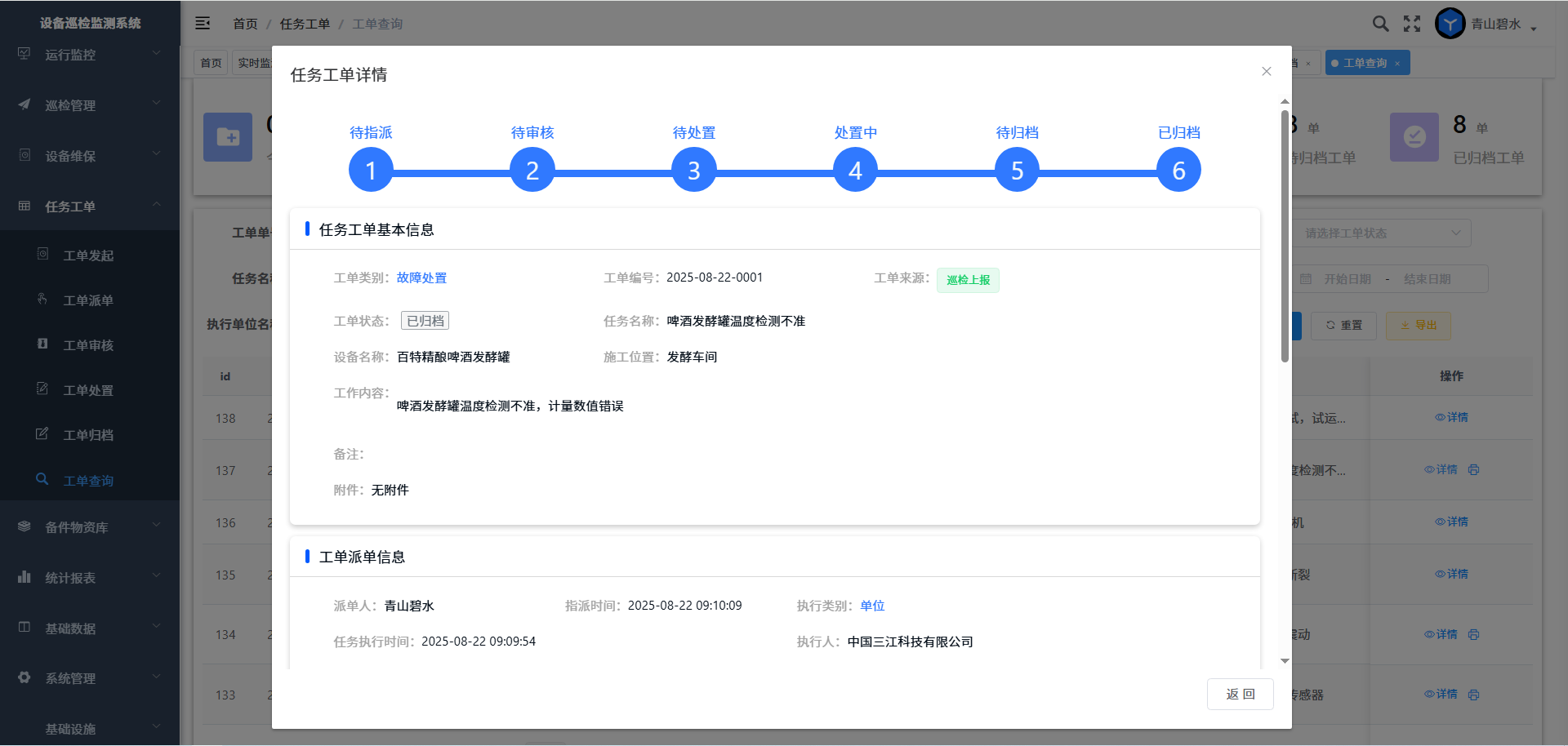Expand the 备件物资库 sidebar menu
Image resolution: width=1568 pixels, height=746 pixels.
click(90, 527)
